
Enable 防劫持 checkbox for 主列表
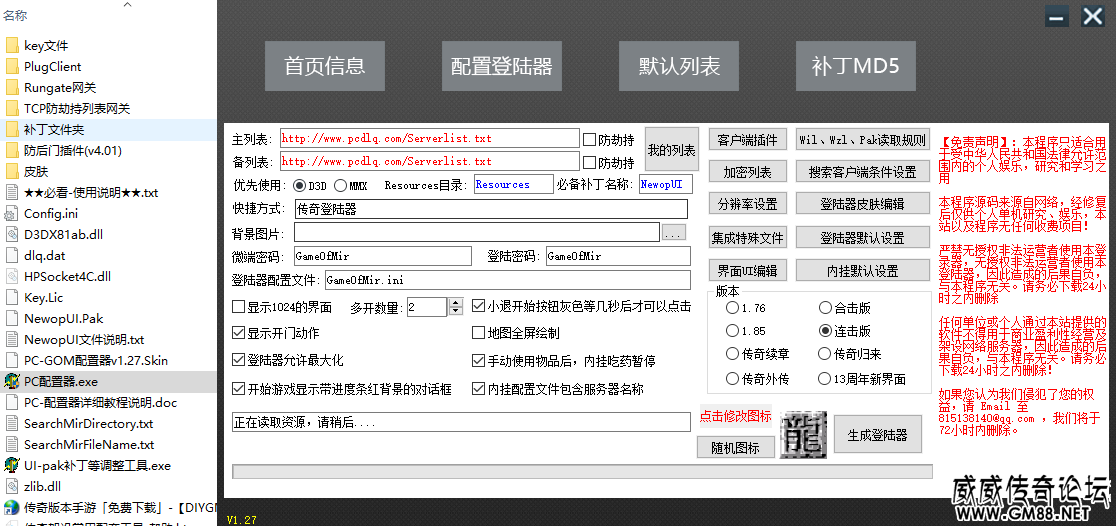[589, 139]
